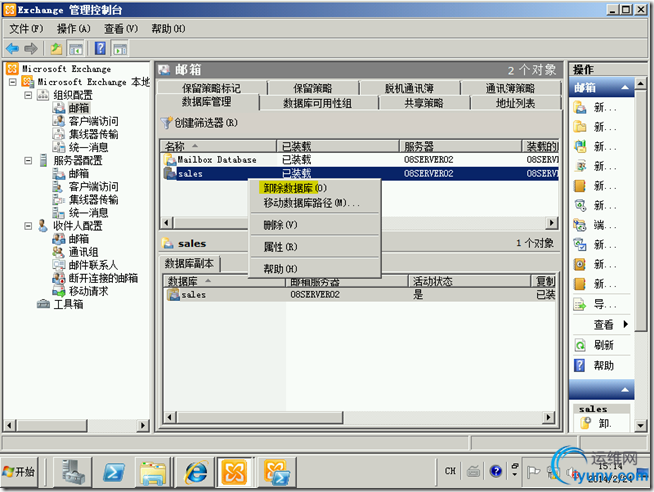Expand the 查看 submenu arrow
The width and height of the screenshot is (654, 492).
(625, 324)
